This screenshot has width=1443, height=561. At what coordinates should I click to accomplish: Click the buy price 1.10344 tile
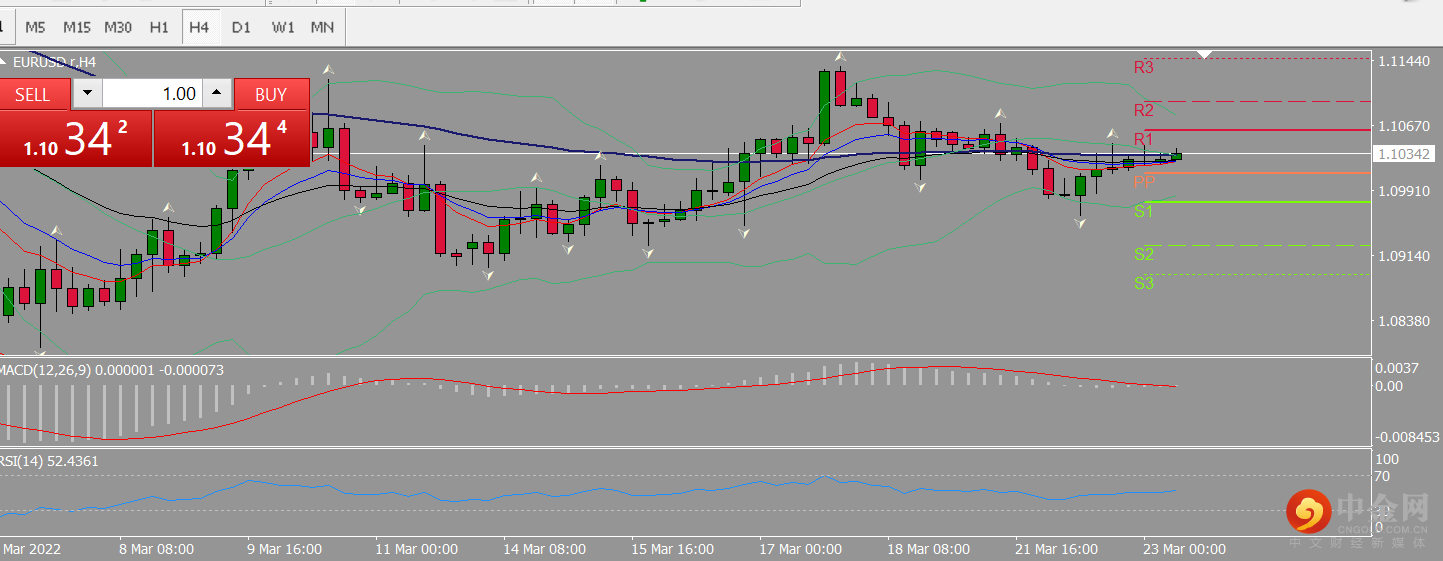230,139
